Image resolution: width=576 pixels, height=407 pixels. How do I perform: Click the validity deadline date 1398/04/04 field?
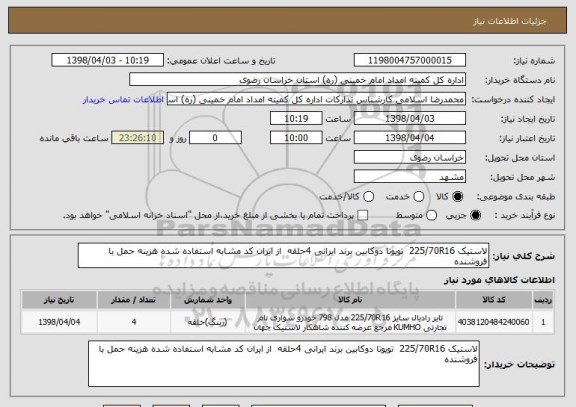pyautogui.click(x=410, y=138)
